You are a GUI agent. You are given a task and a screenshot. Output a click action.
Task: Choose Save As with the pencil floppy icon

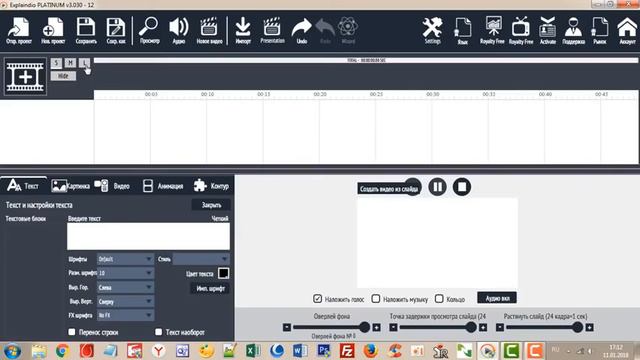(116, 30)
